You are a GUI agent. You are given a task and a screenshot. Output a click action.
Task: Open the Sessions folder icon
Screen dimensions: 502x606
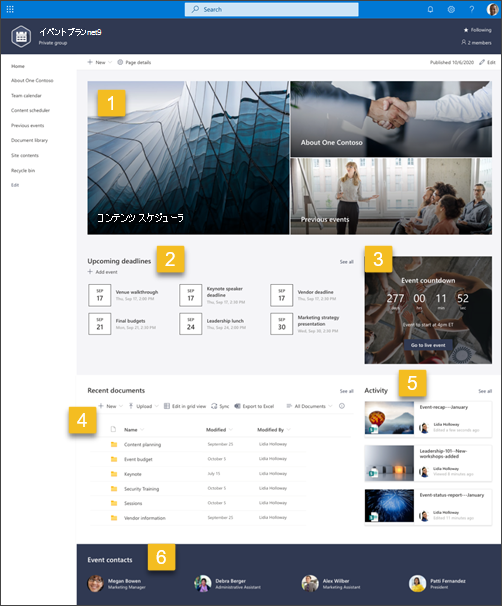(x=114, y=503)
